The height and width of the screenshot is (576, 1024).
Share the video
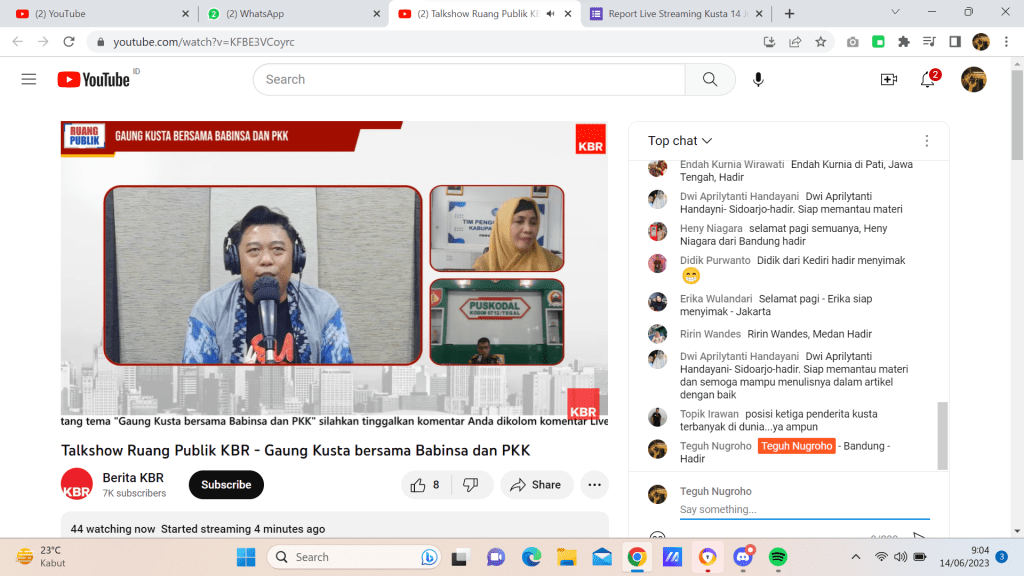[535, 485]
